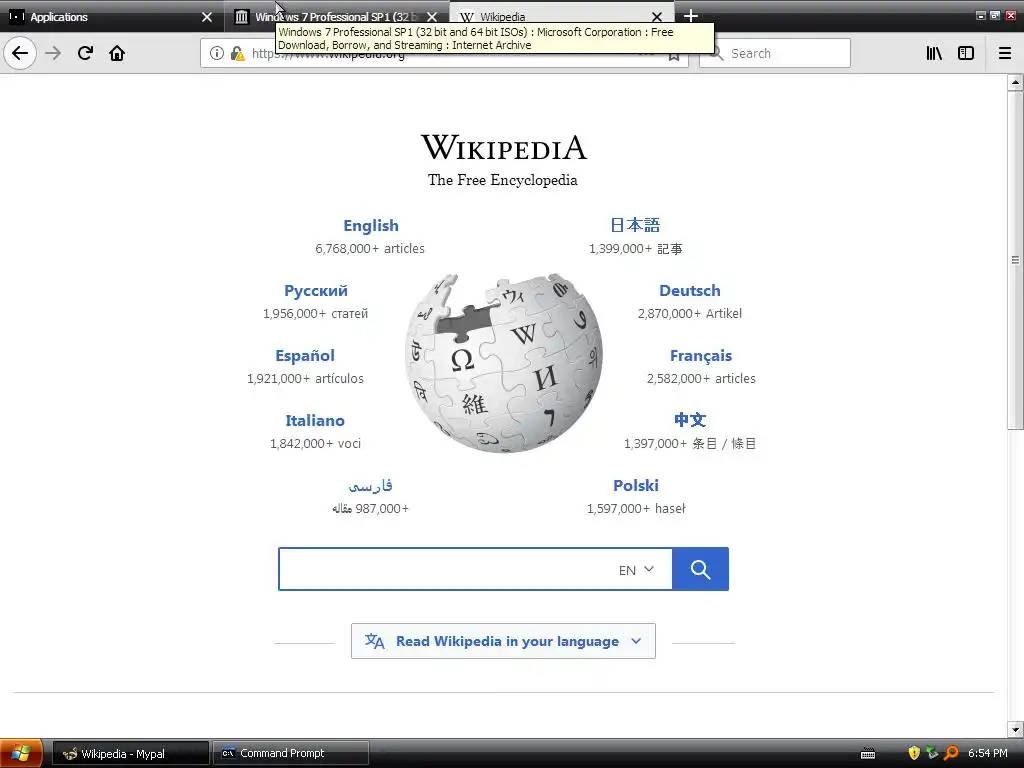Show site information icon in address bar
Screen dimensions: 1024x768
[217, 53]
